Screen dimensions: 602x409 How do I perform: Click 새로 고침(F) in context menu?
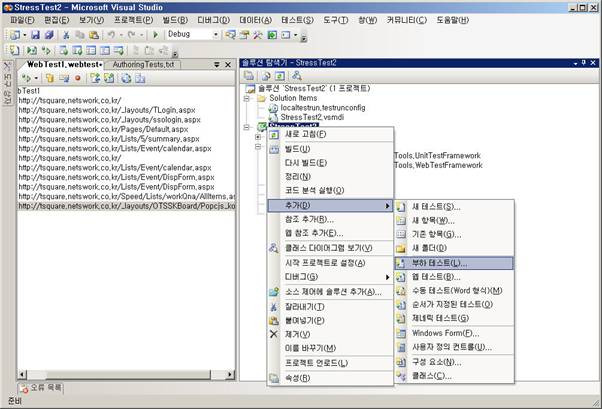point(331,134)
